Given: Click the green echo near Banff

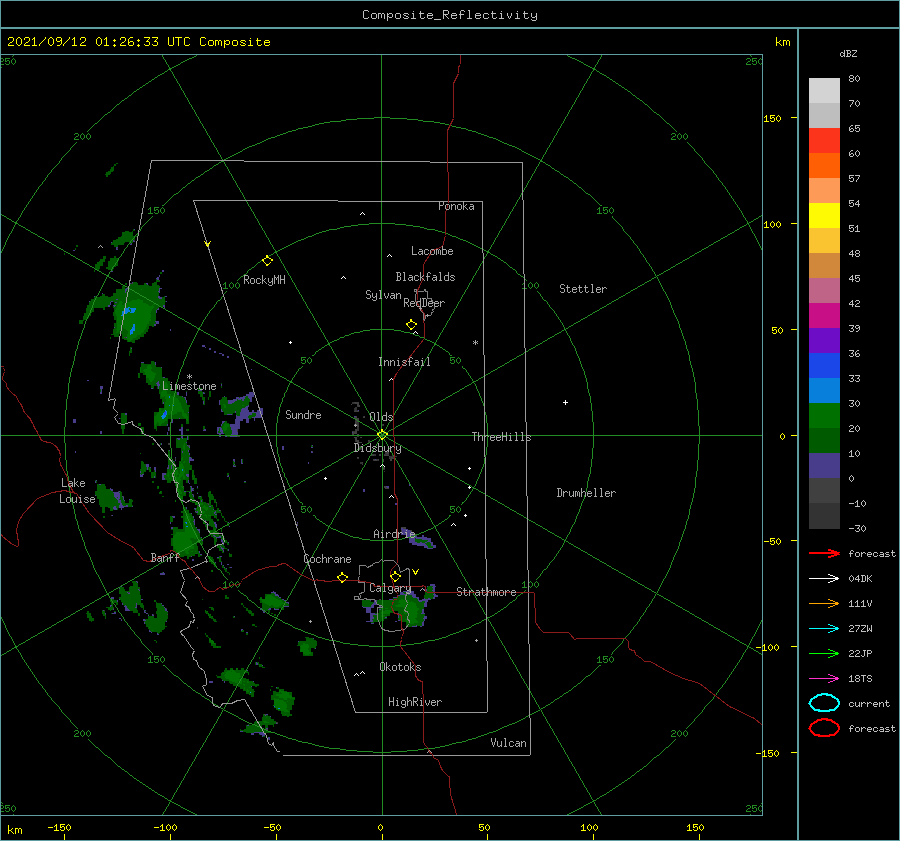Looking at the screenshot, I should coord(185,538).
